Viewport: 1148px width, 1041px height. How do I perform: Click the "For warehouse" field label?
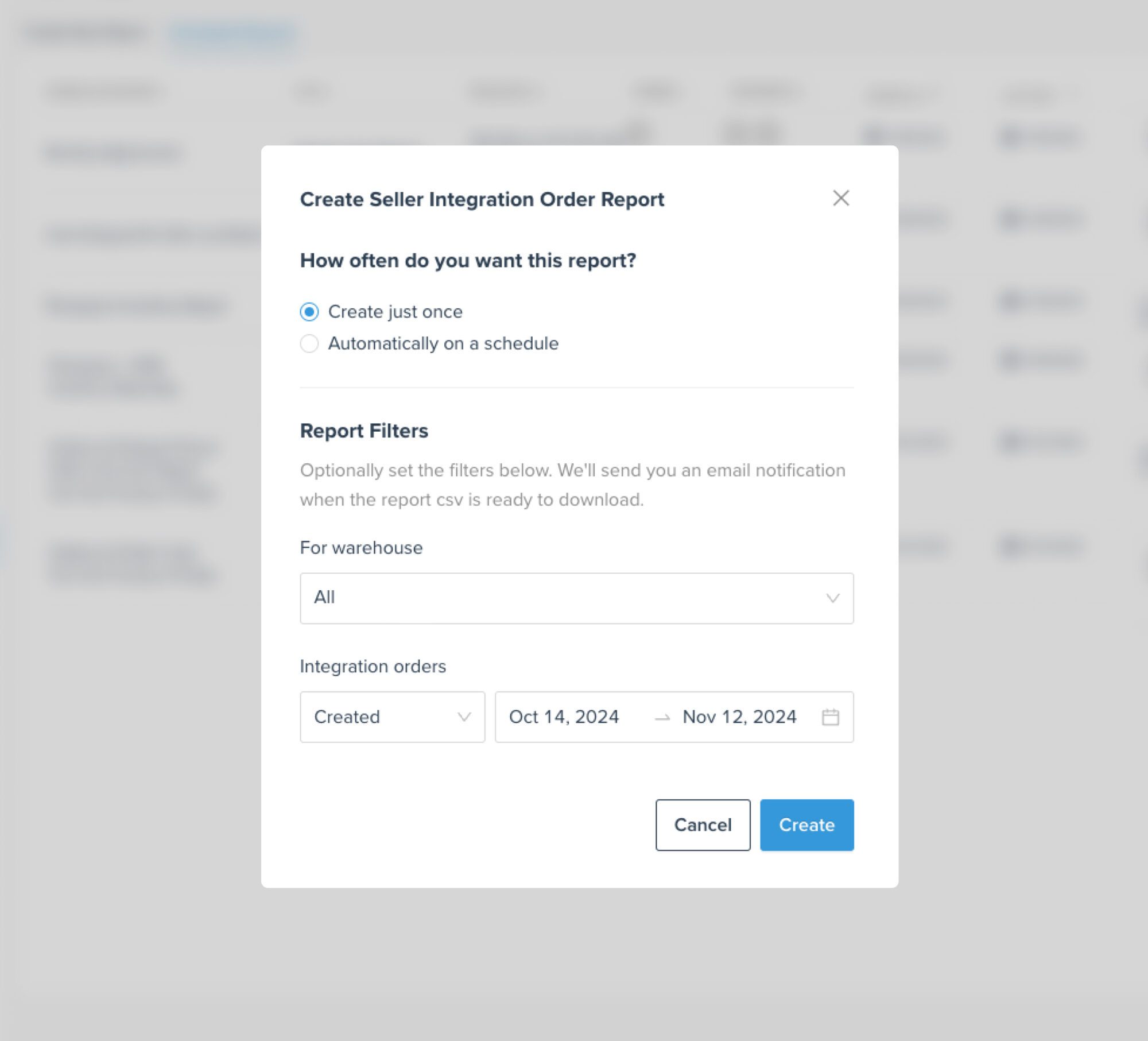(361, 548)
